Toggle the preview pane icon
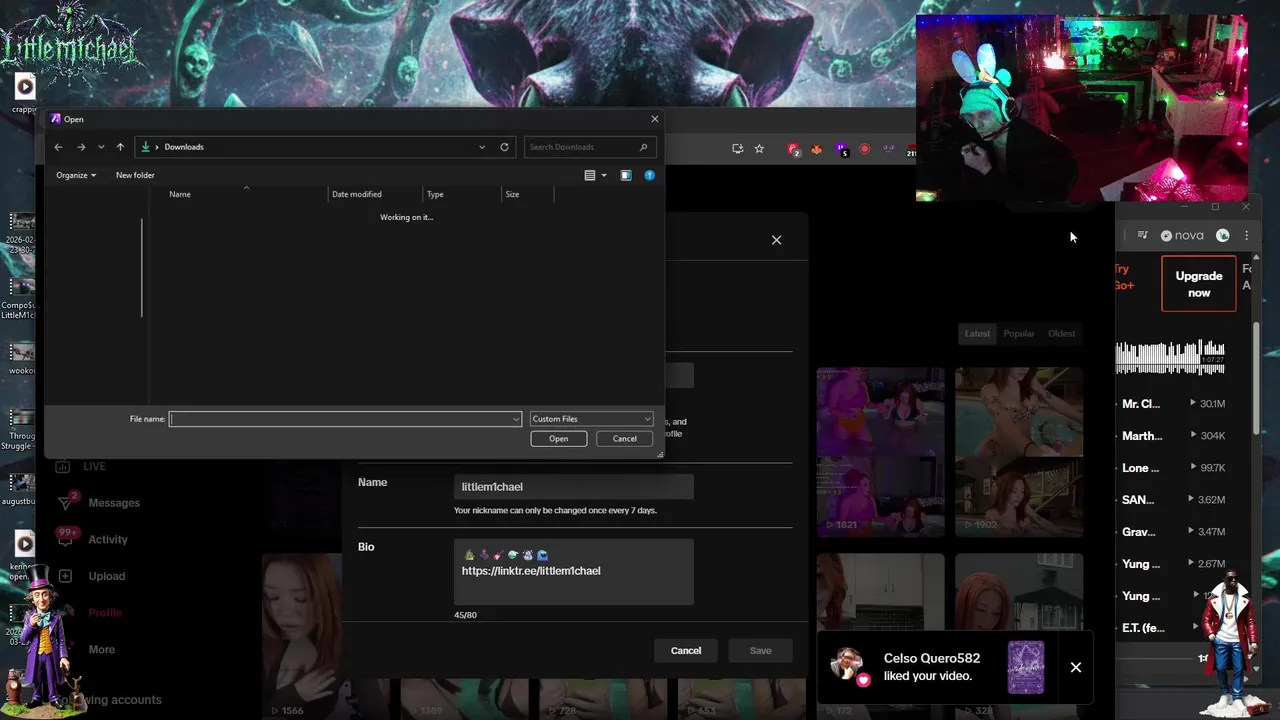This screenshot has width=1280, height=720. coord(626,175)
